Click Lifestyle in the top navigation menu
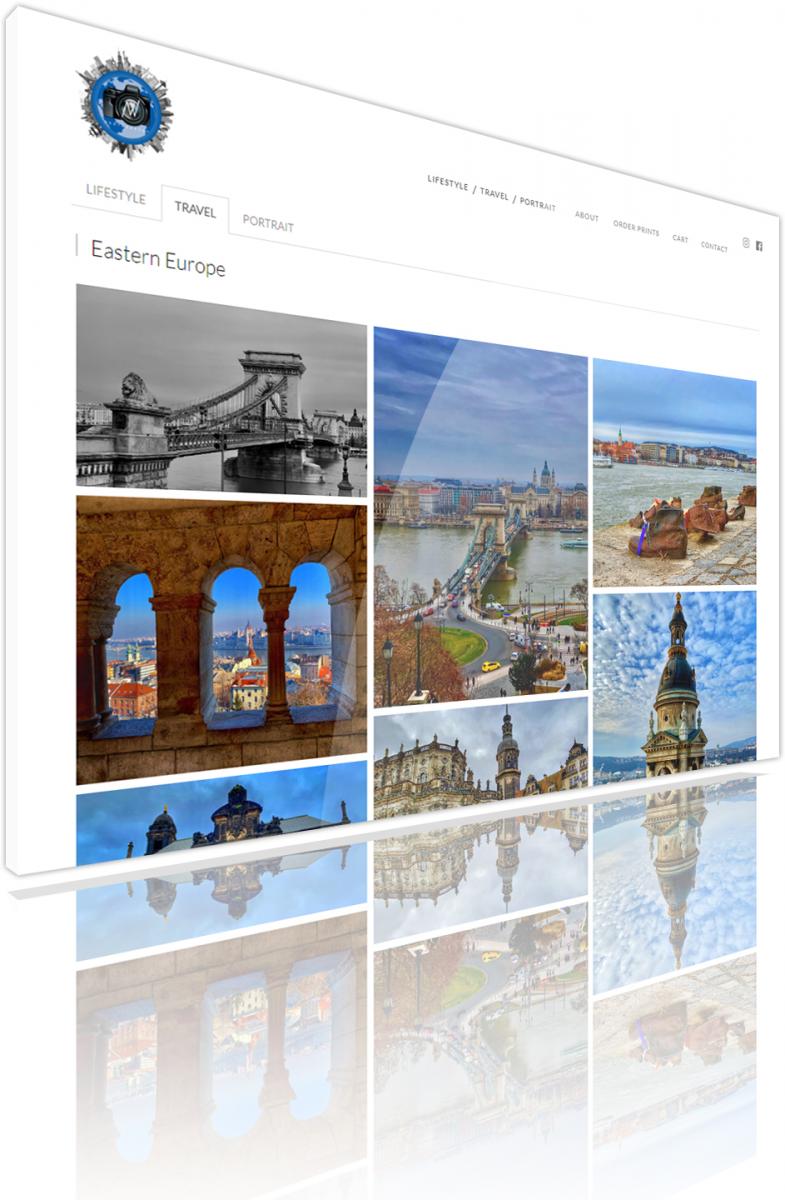Image resolution: width=785 pixels, height=1200 pixels. [x=447, y=183]
